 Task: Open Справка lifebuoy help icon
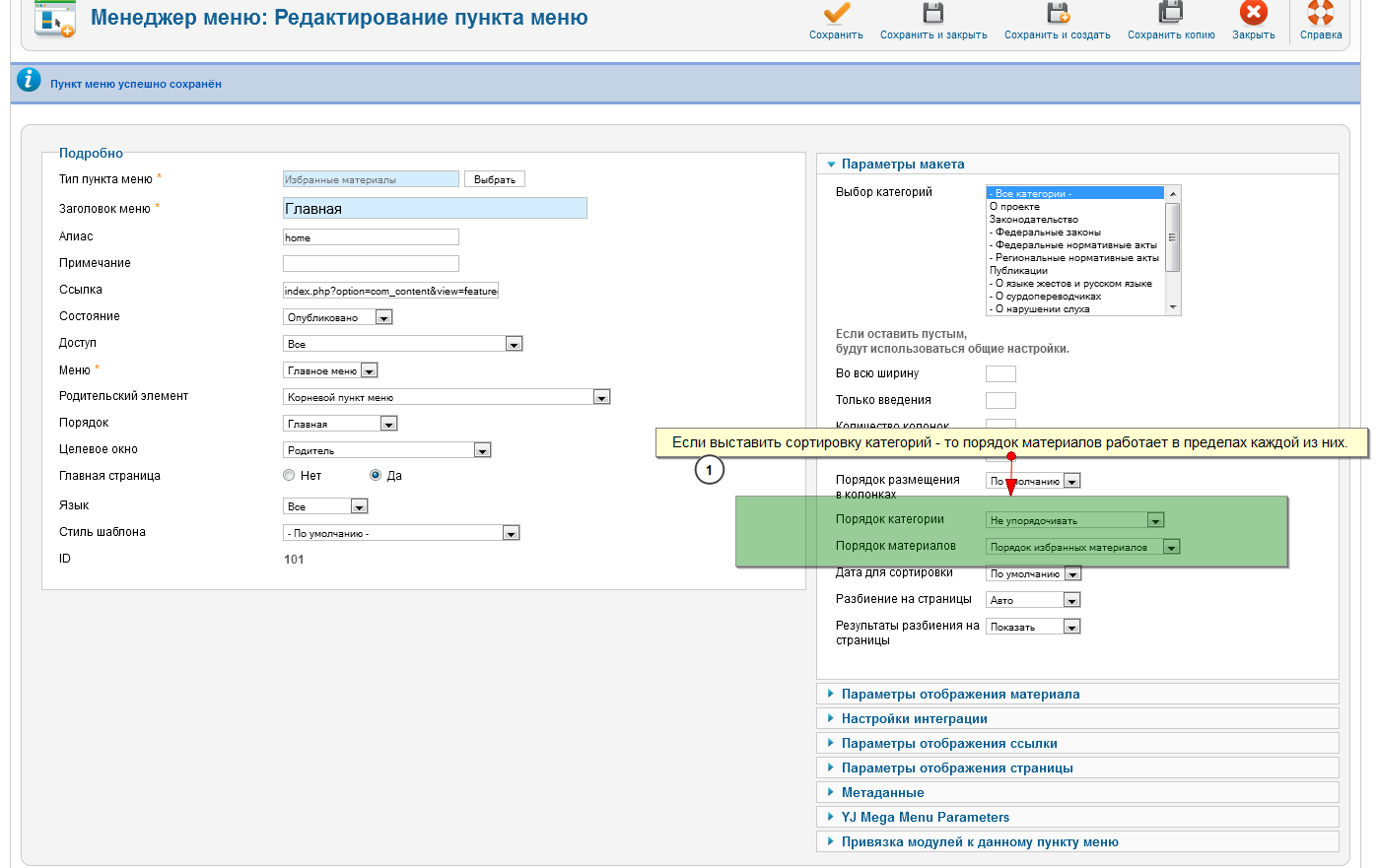pos(1320,14)
